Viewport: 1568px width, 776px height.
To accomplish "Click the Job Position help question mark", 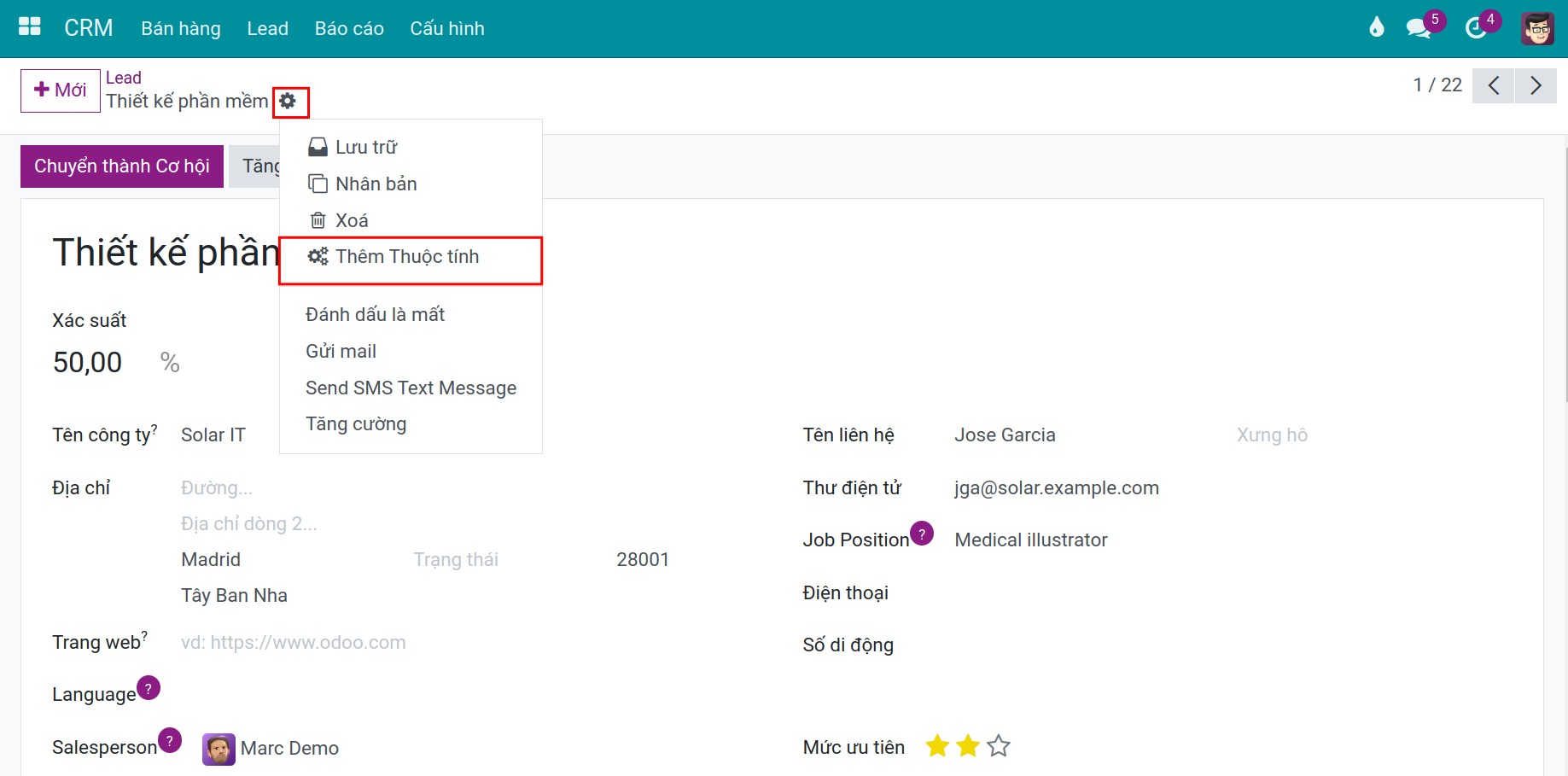I will pos(922,534).
